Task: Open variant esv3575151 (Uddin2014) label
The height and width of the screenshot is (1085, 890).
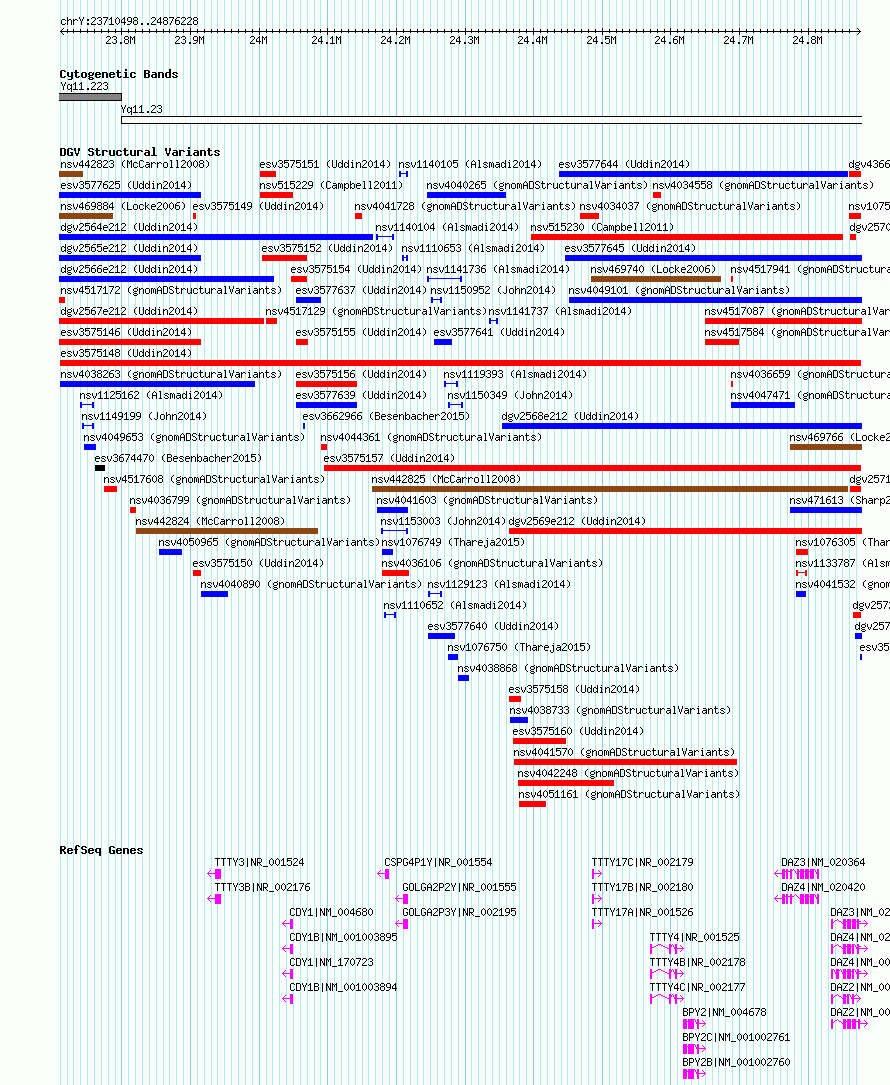Action: tap(325, 164)
